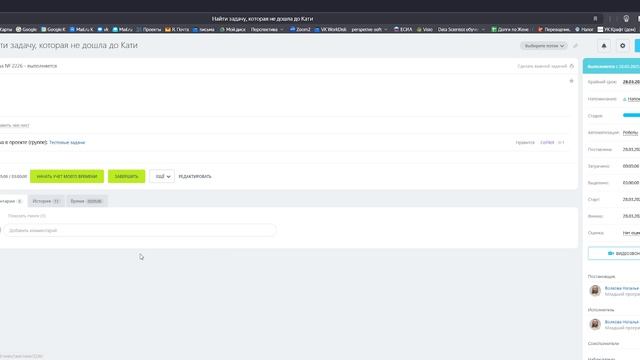Open the Проекты bookmark
The image size is (640, 360).
(x=149, y=29)
